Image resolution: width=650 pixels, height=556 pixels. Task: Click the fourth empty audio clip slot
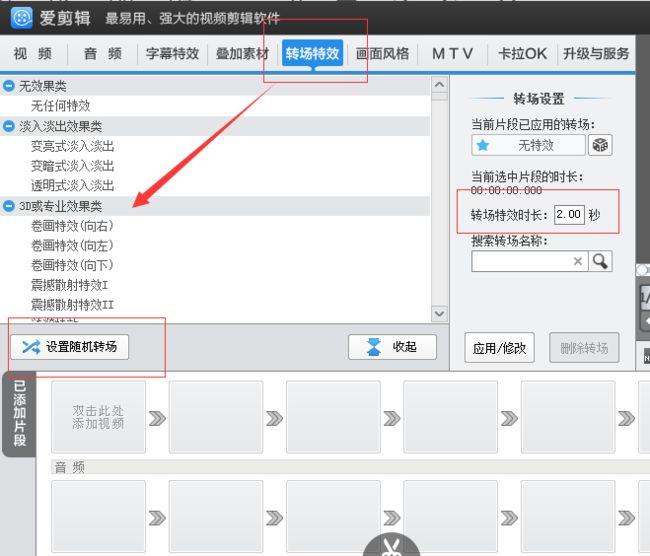coord(451,516)
